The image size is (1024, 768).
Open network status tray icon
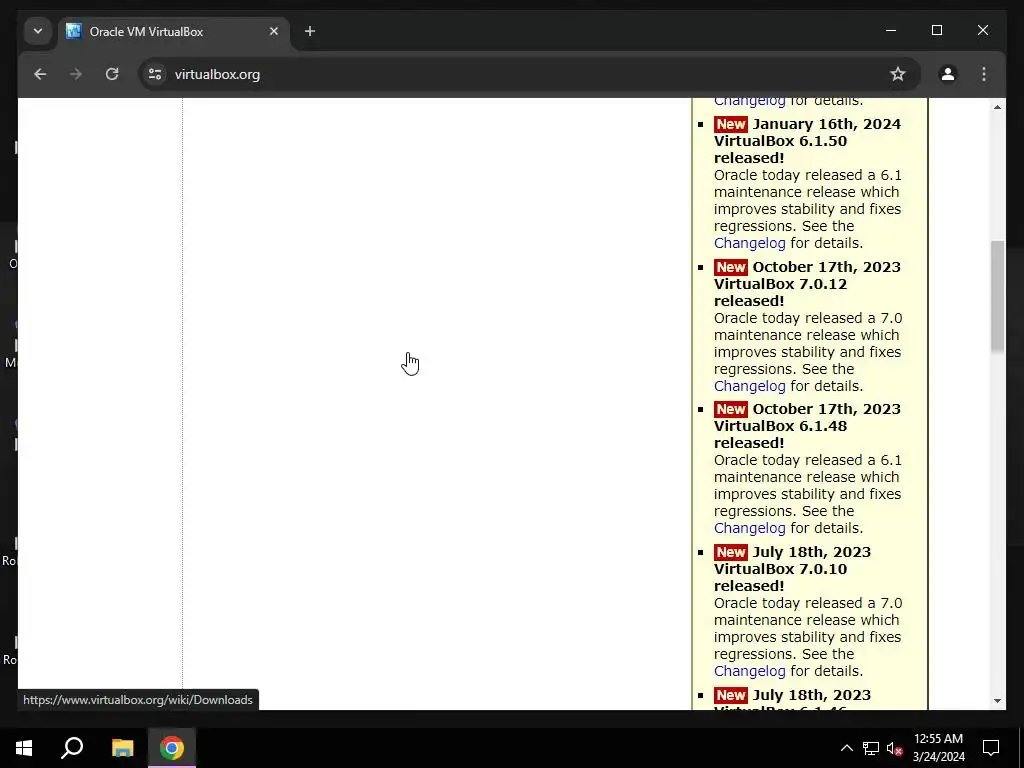coord(871,748)
